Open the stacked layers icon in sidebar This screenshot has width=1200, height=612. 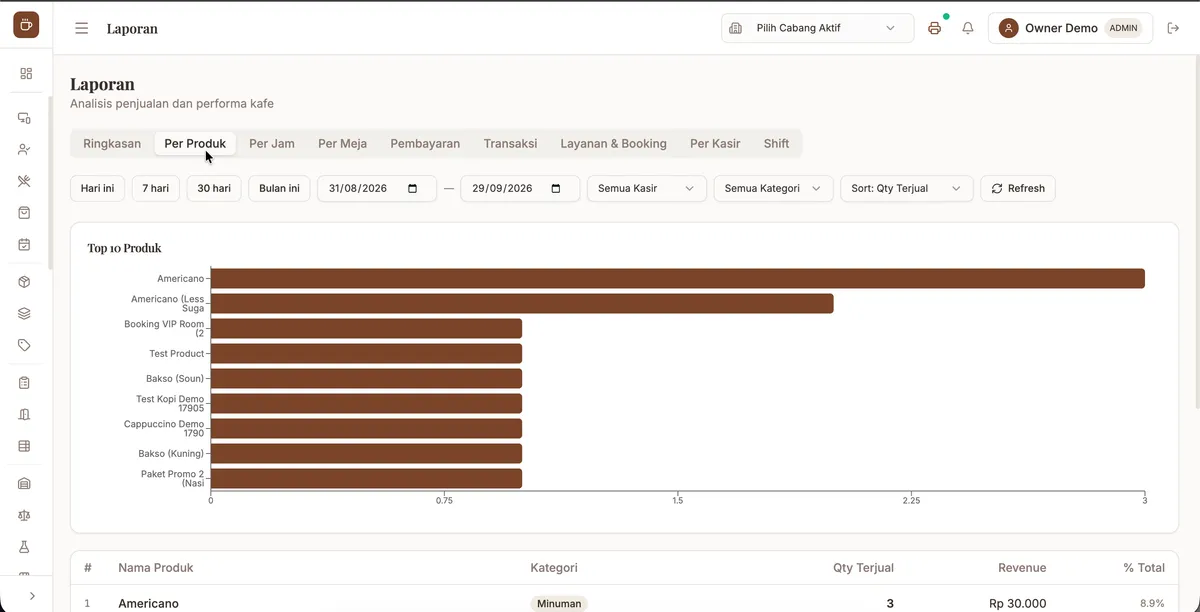tap(25, 313)
